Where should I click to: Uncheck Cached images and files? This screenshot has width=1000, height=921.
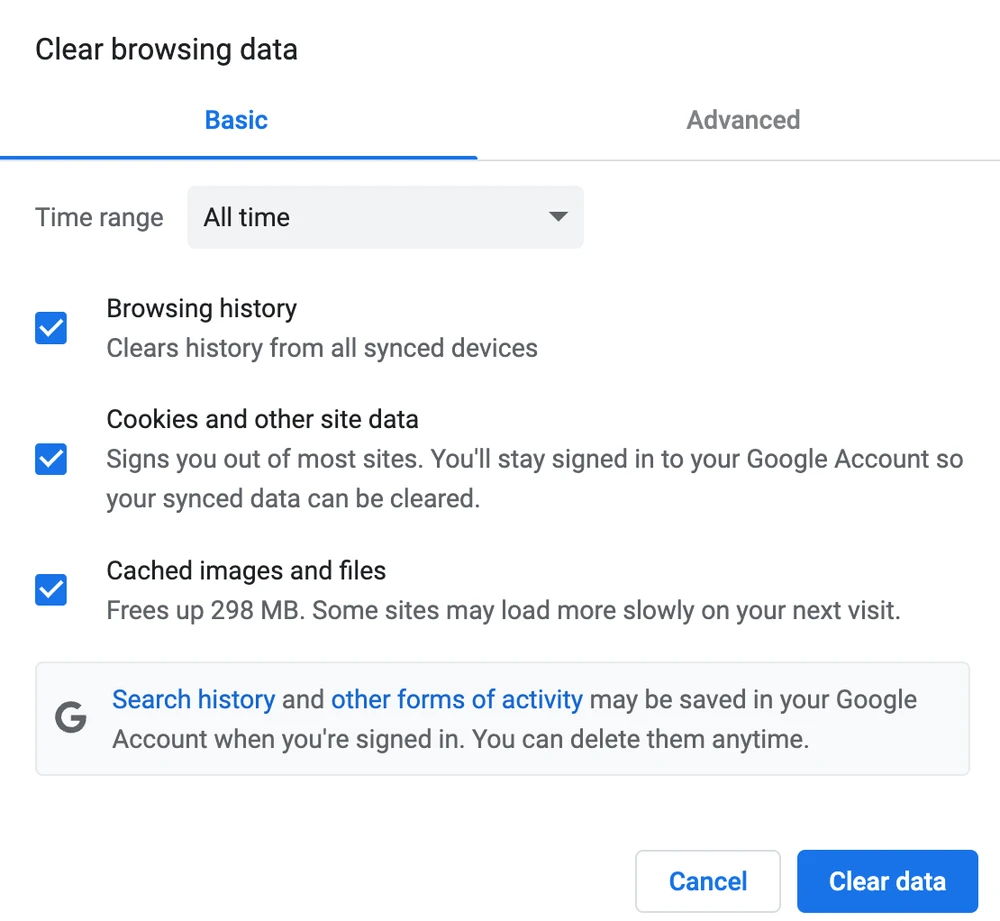(x=50, y=589)
